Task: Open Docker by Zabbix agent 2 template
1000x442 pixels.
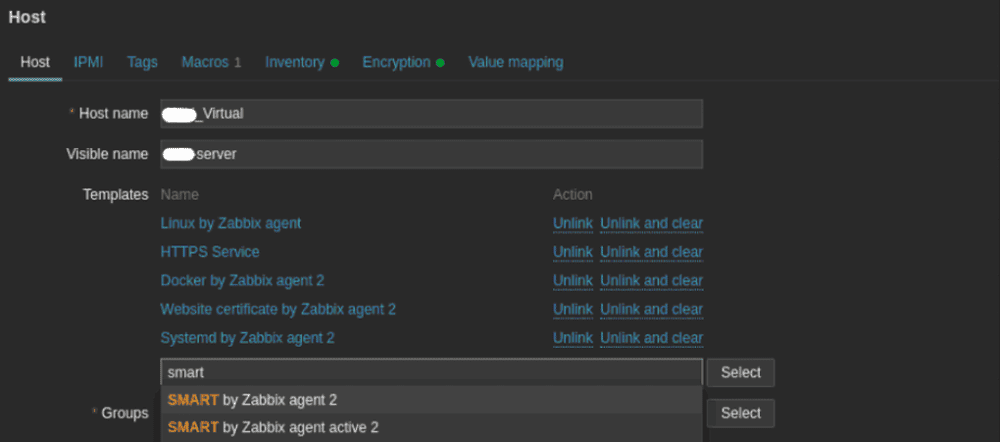Action: click(242, 281)
